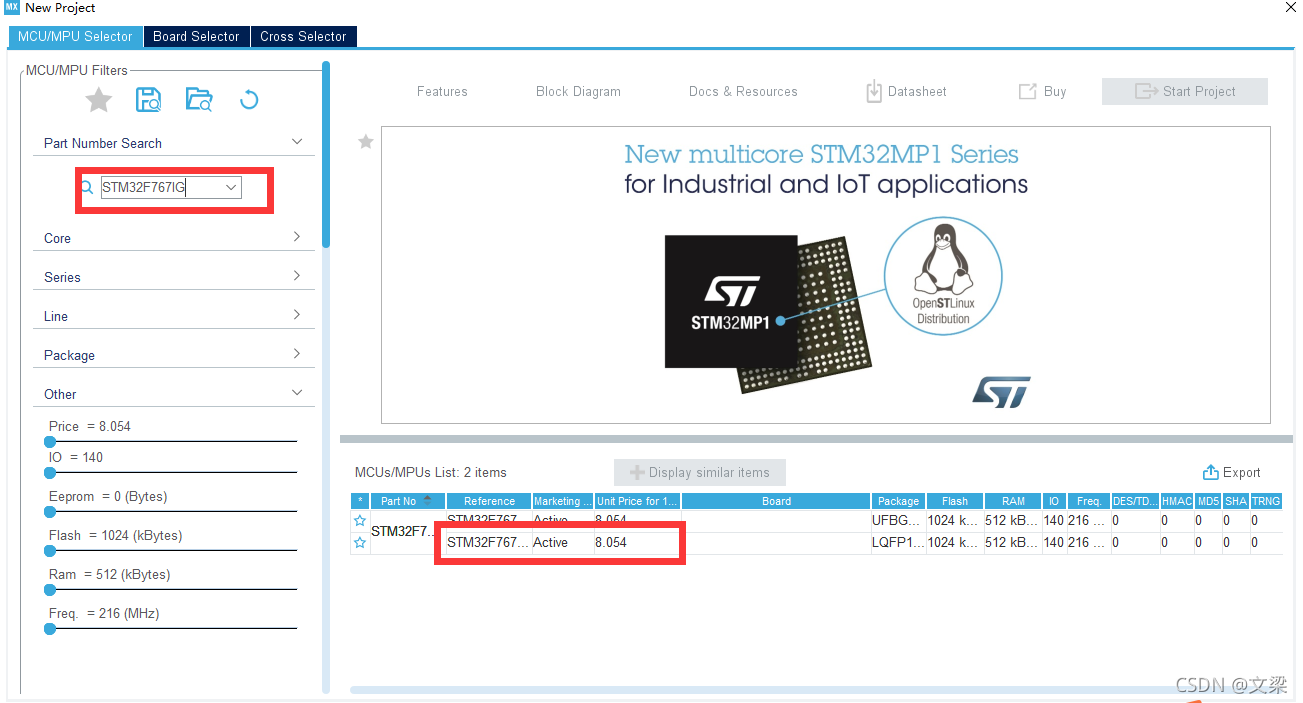Click the HMAC column header
Screen dimensions: 1303x703
coord(1177,501)
